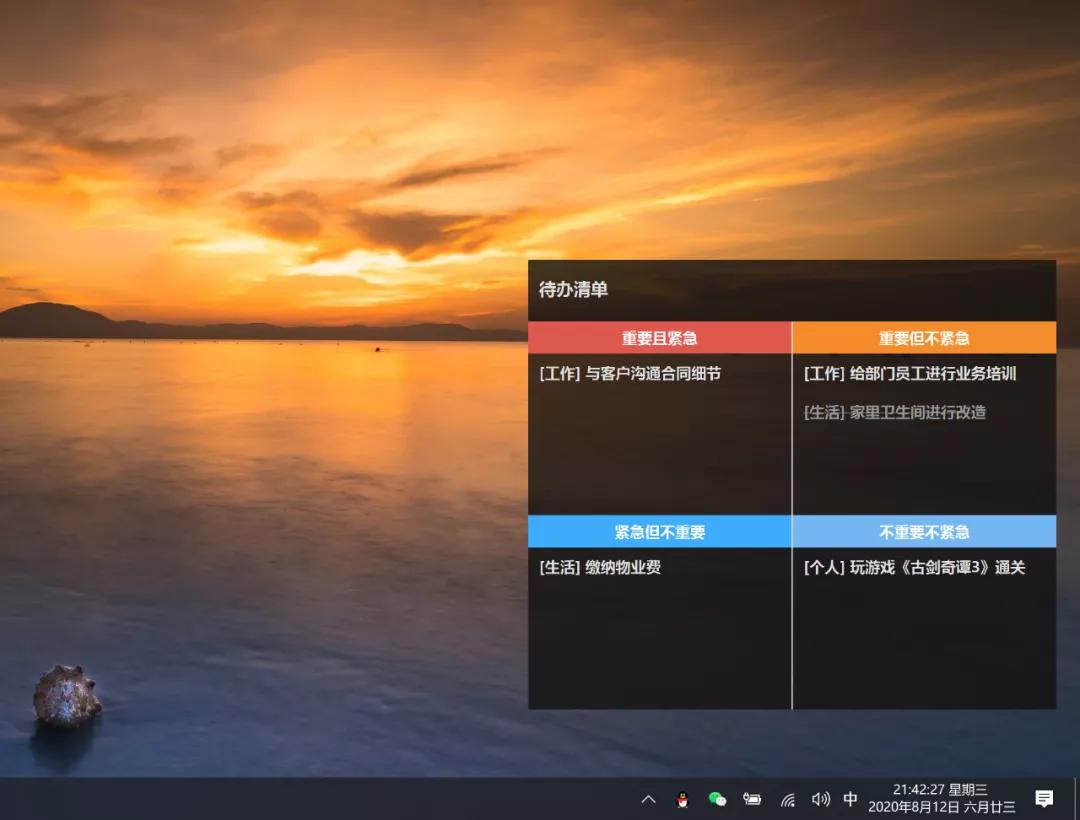Image resolution: width=1080 pixels, height=820 pixels.
Task: Click the 2020年8月12日 date display
Action: (914, 805)
